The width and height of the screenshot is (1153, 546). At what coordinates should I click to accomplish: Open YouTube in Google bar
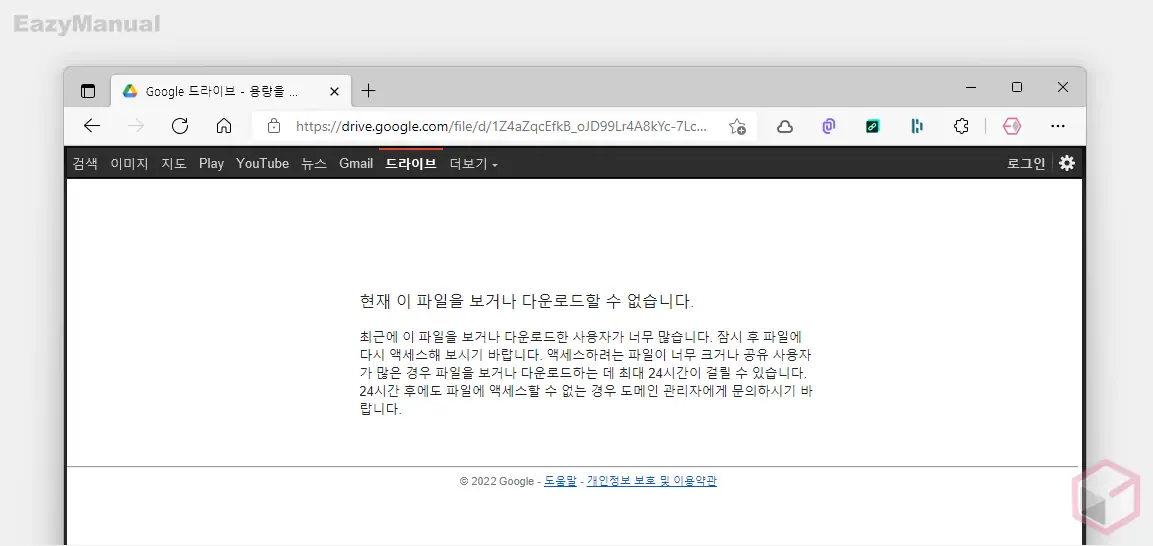263,163
